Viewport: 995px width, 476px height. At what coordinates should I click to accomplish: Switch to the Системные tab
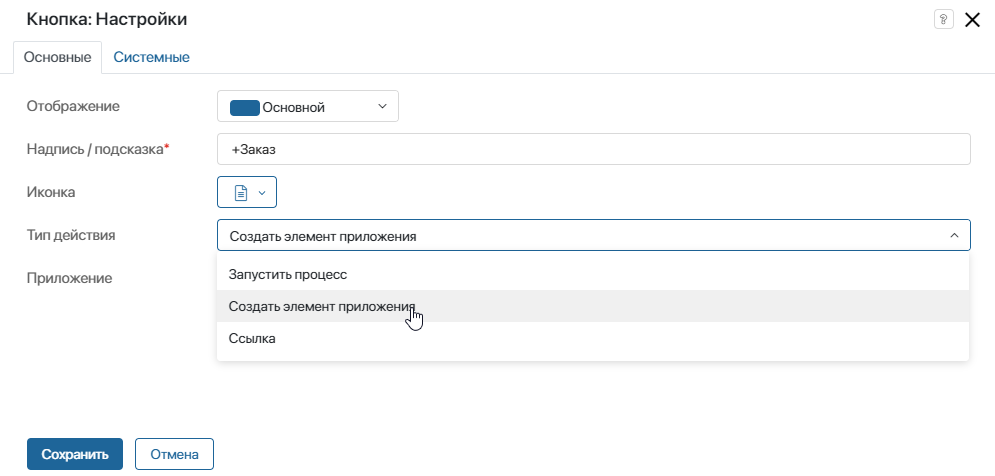[152, 57]
